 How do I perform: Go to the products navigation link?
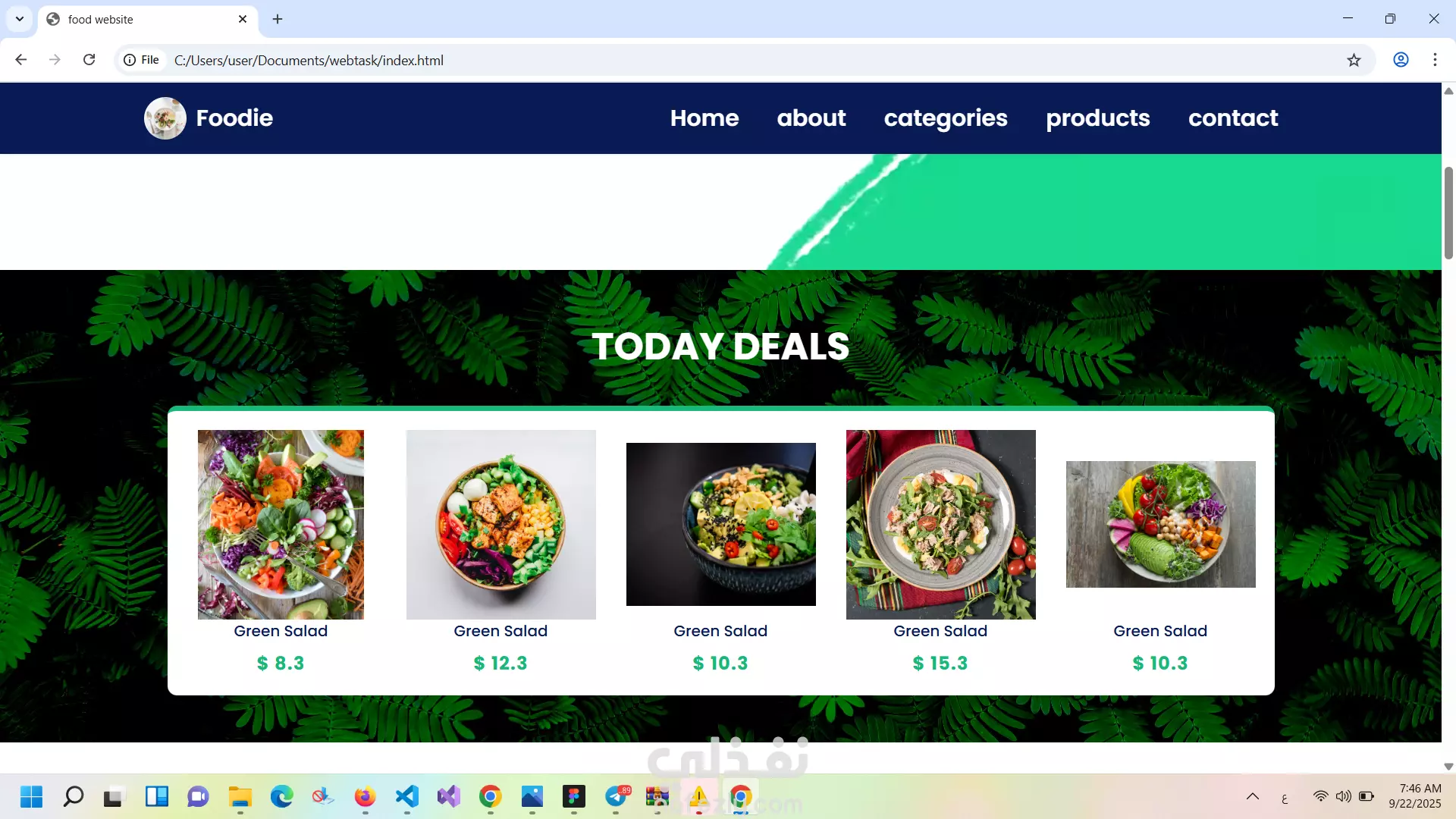tap(1098, 118)
